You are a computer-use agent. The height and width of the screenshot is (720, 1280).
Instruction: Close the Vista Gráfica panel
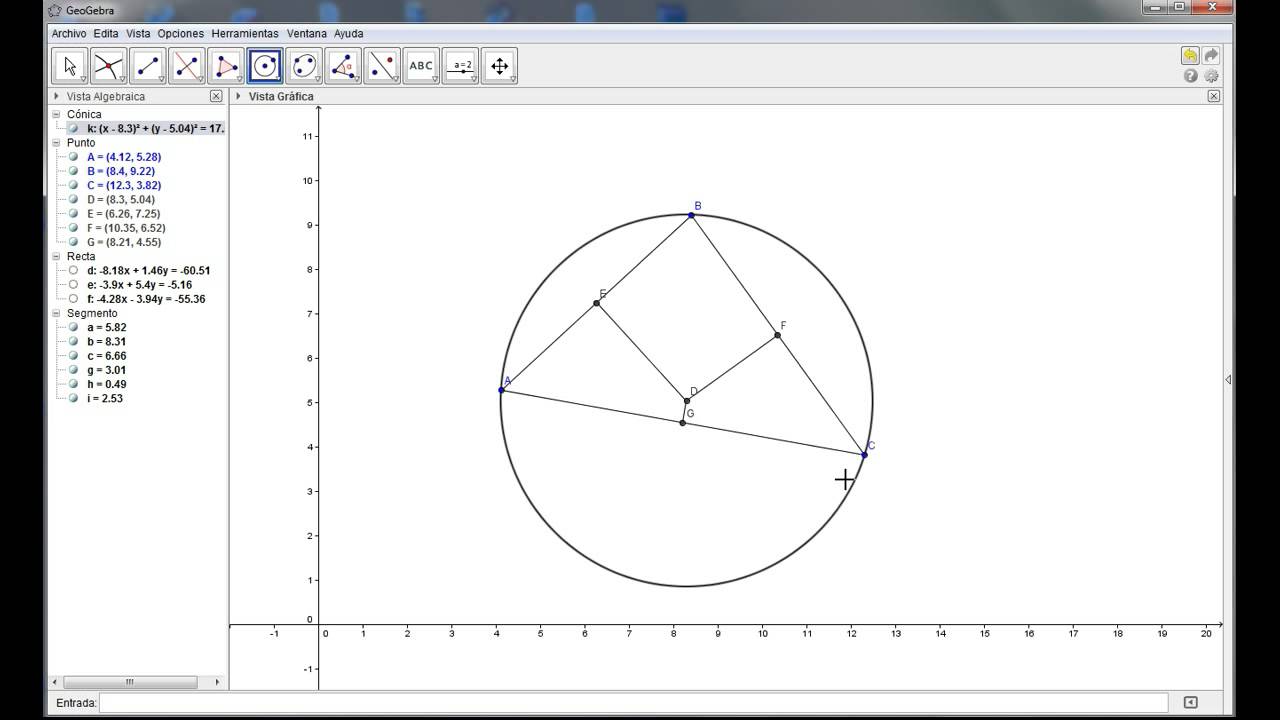point(1214,97)
